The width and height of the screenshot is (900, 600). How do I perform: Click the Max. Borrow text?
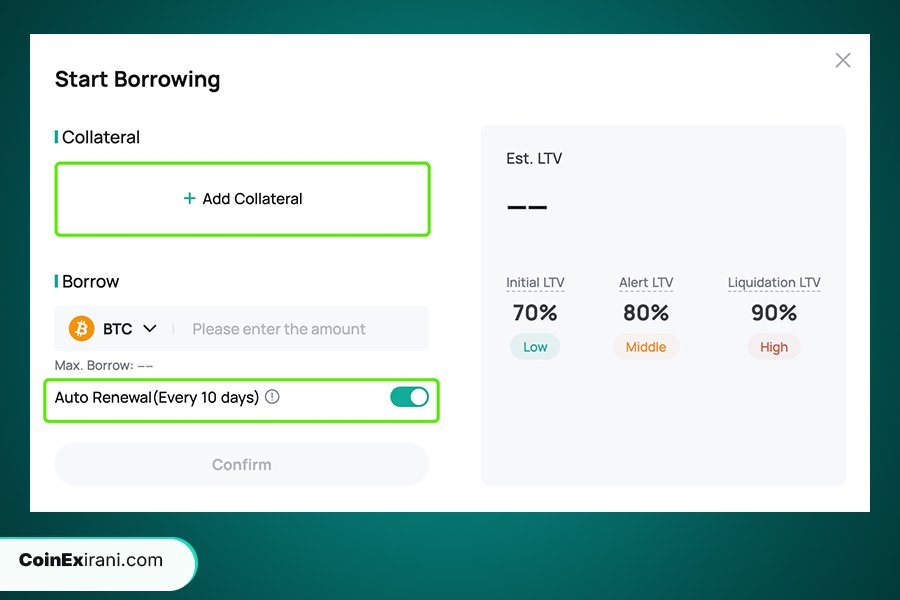point(104,365)
